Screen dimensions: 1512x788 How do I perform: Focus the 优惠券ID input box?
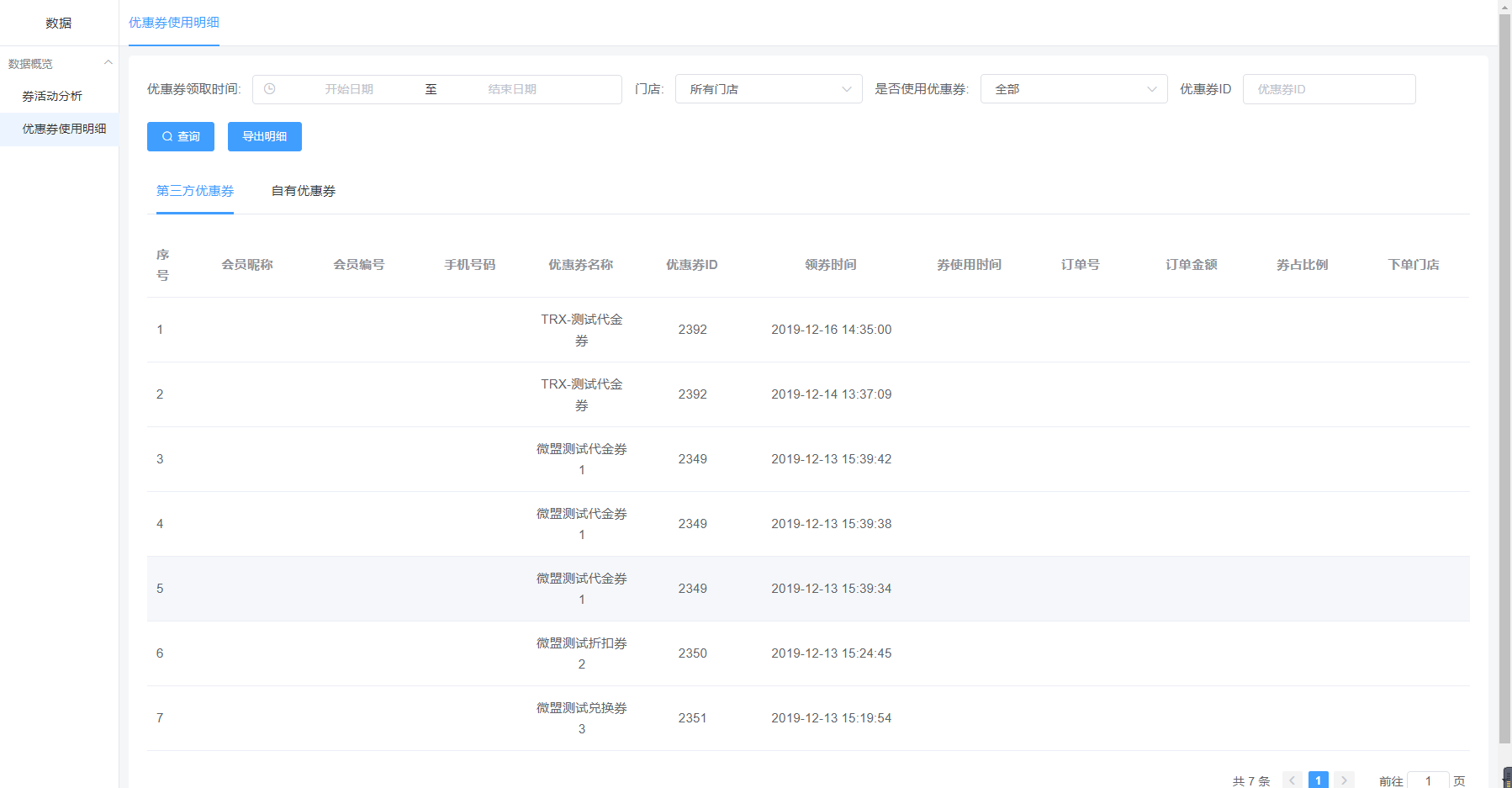1329,89
